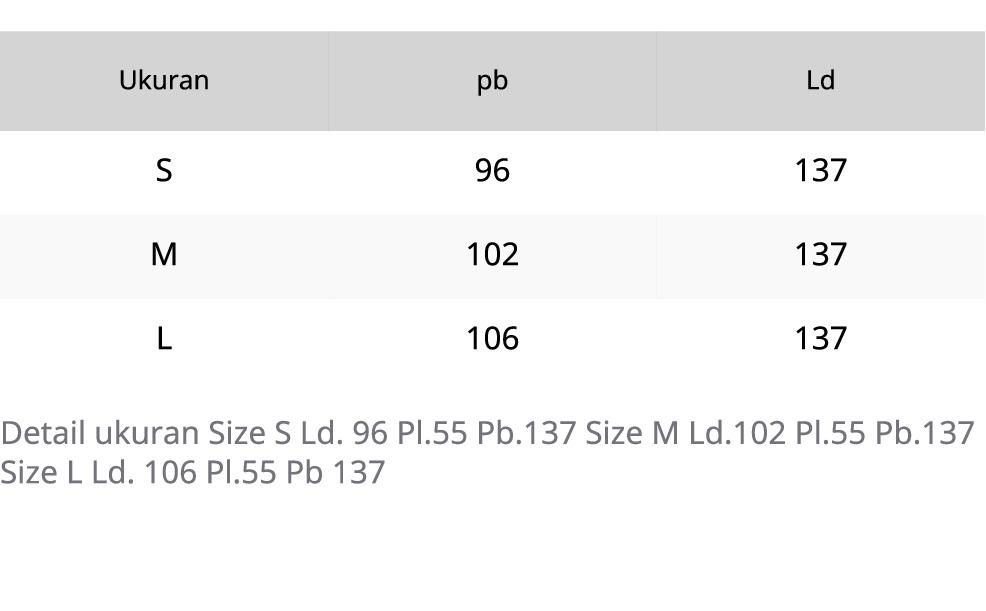This screenshot has height=611, width=986.
Task: Click the Ukuran column header
Action: pyautogui.click(x=164, y=81)
